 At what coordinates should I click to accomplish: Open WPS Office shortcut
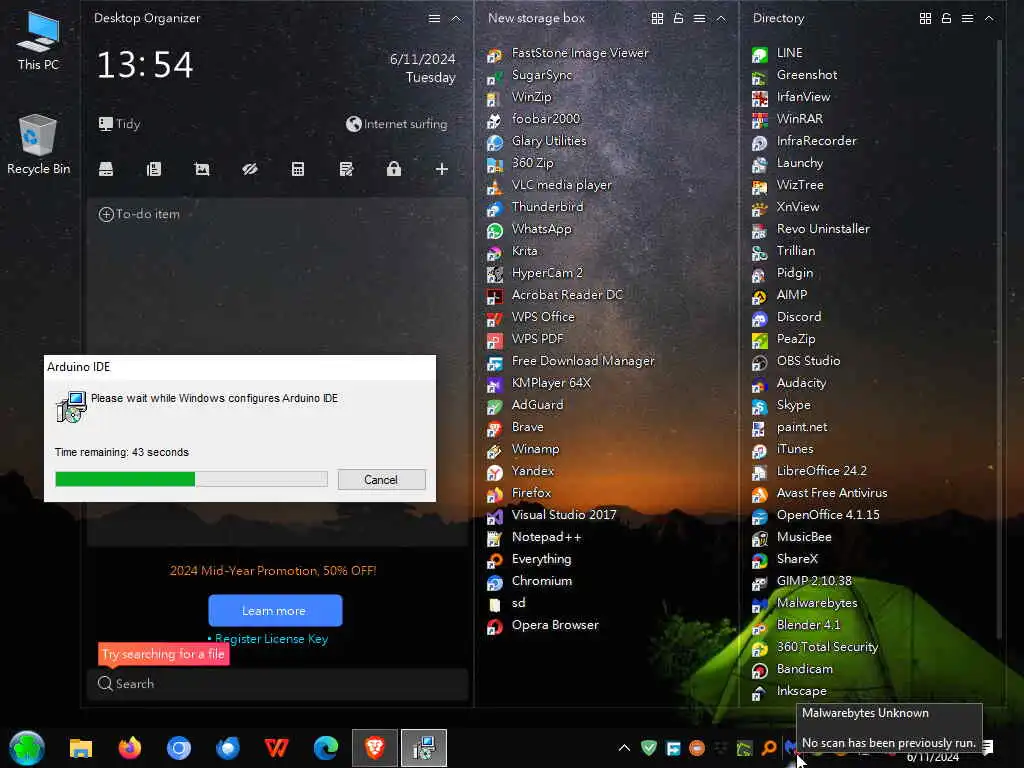click(531, 317)
